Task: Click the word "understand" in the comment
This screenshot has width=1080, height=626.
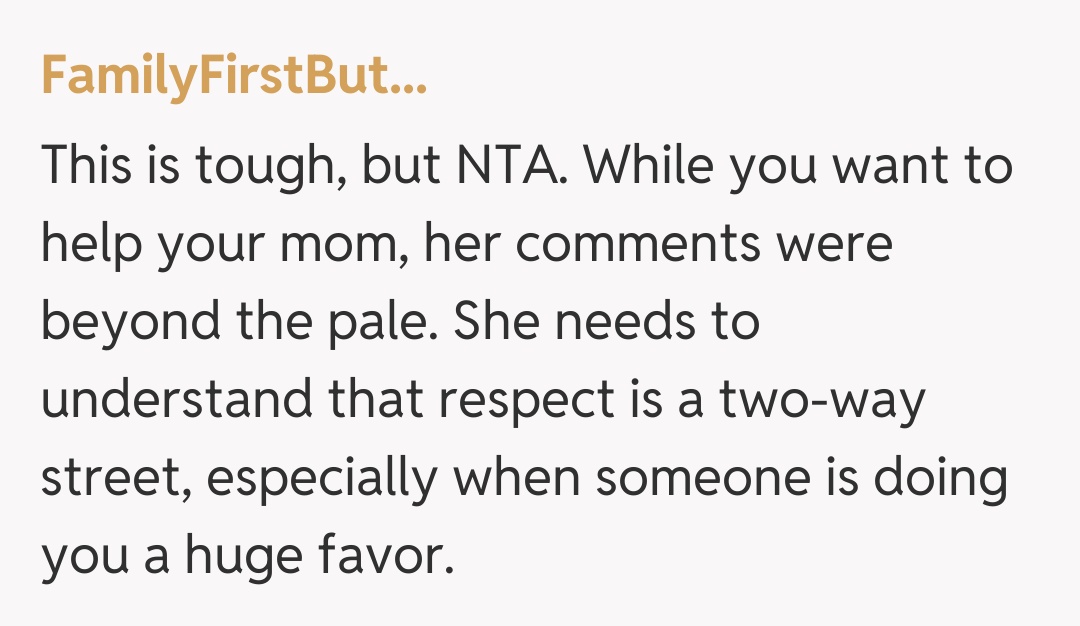Action: 176,401
